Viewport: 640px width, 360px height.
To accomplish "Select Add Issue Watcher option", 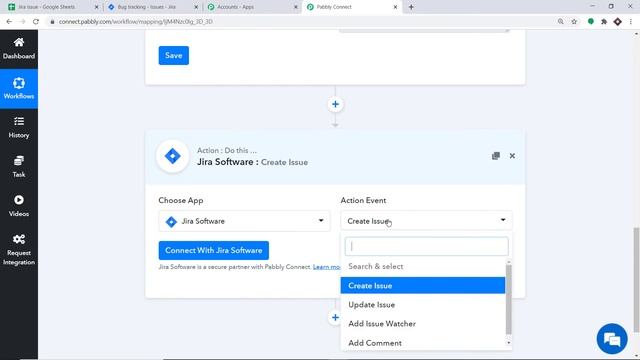I will click(422, 324).
